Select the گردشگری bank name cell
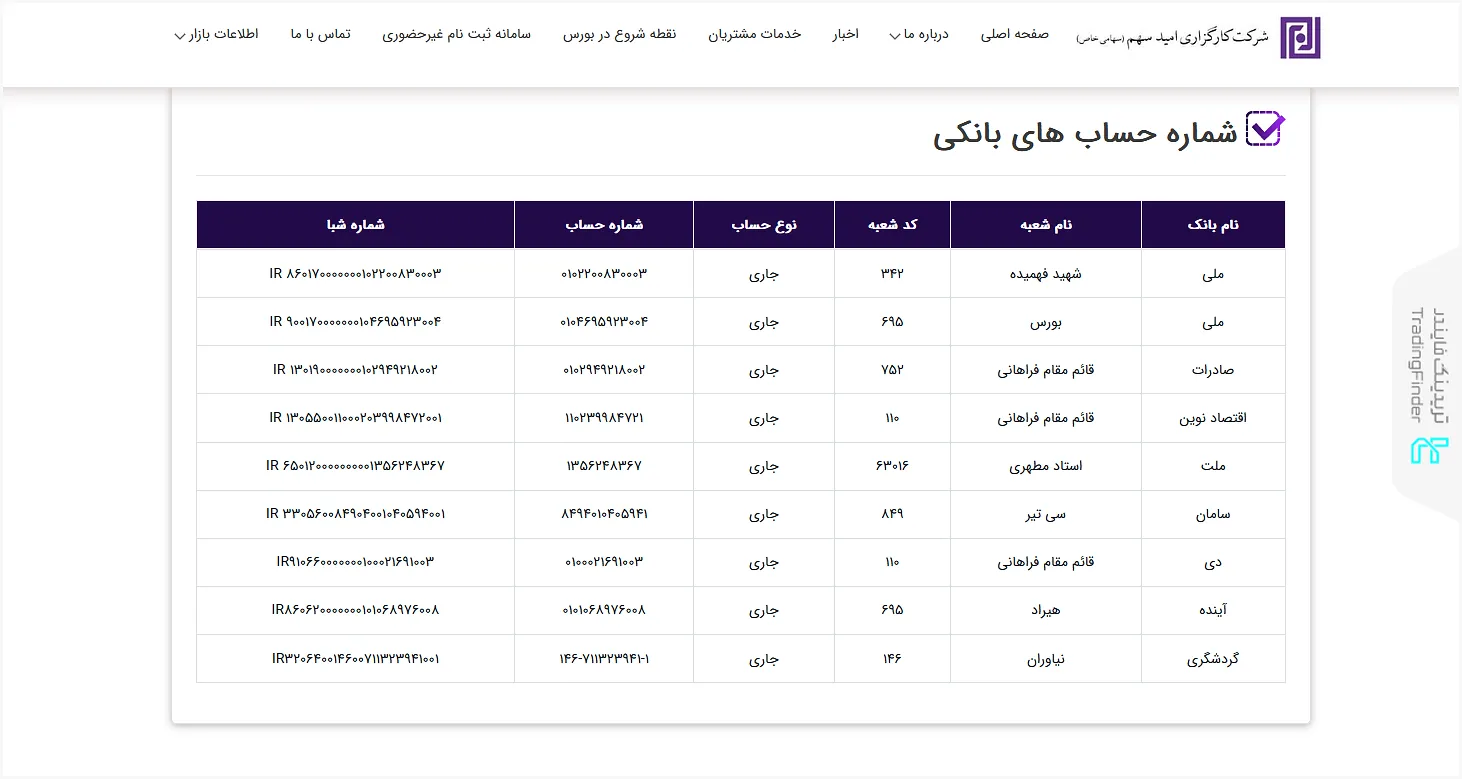The width and height of the screenshot is (1462, 779). [1213, 659]
